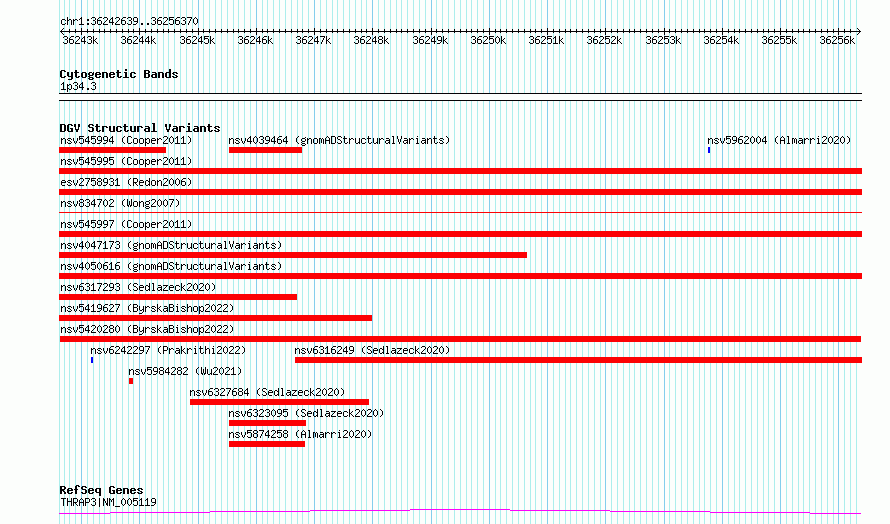Select the red bar under nsv6323095
Viewport: 890px width, 524px height.
(x=267, y=423)
